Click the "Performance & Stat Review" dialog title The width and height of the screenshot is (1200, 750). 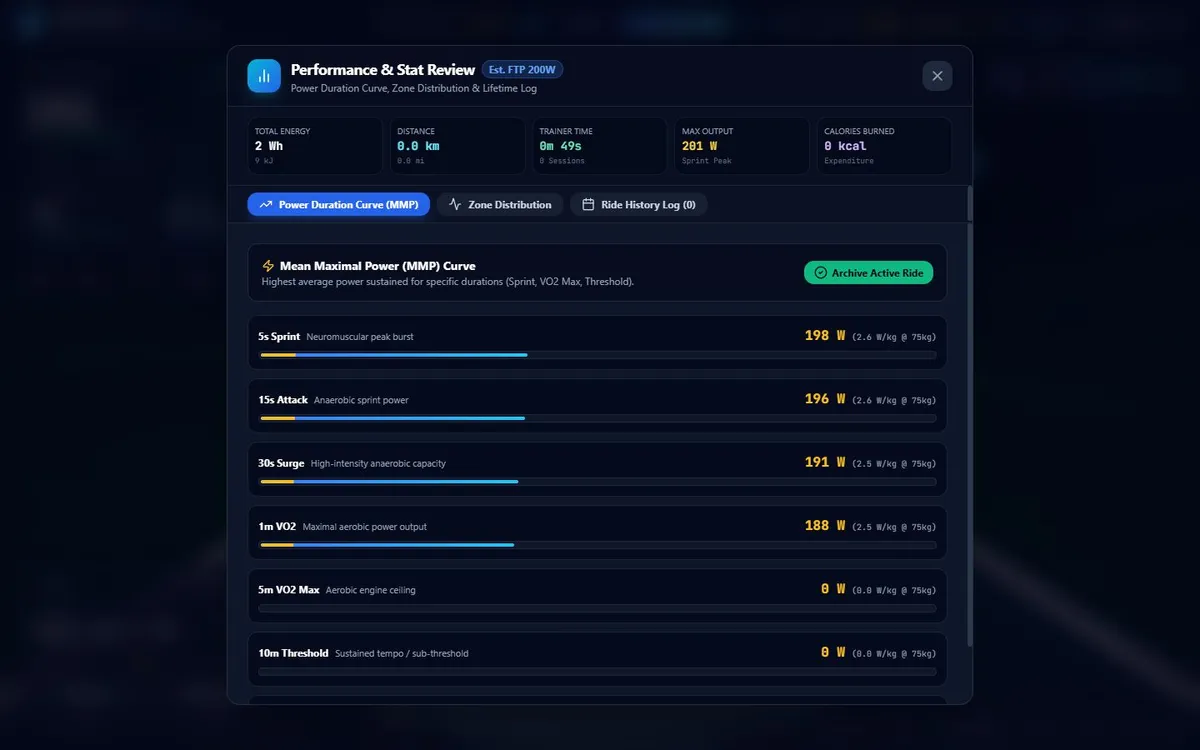[x=383, y=70]
